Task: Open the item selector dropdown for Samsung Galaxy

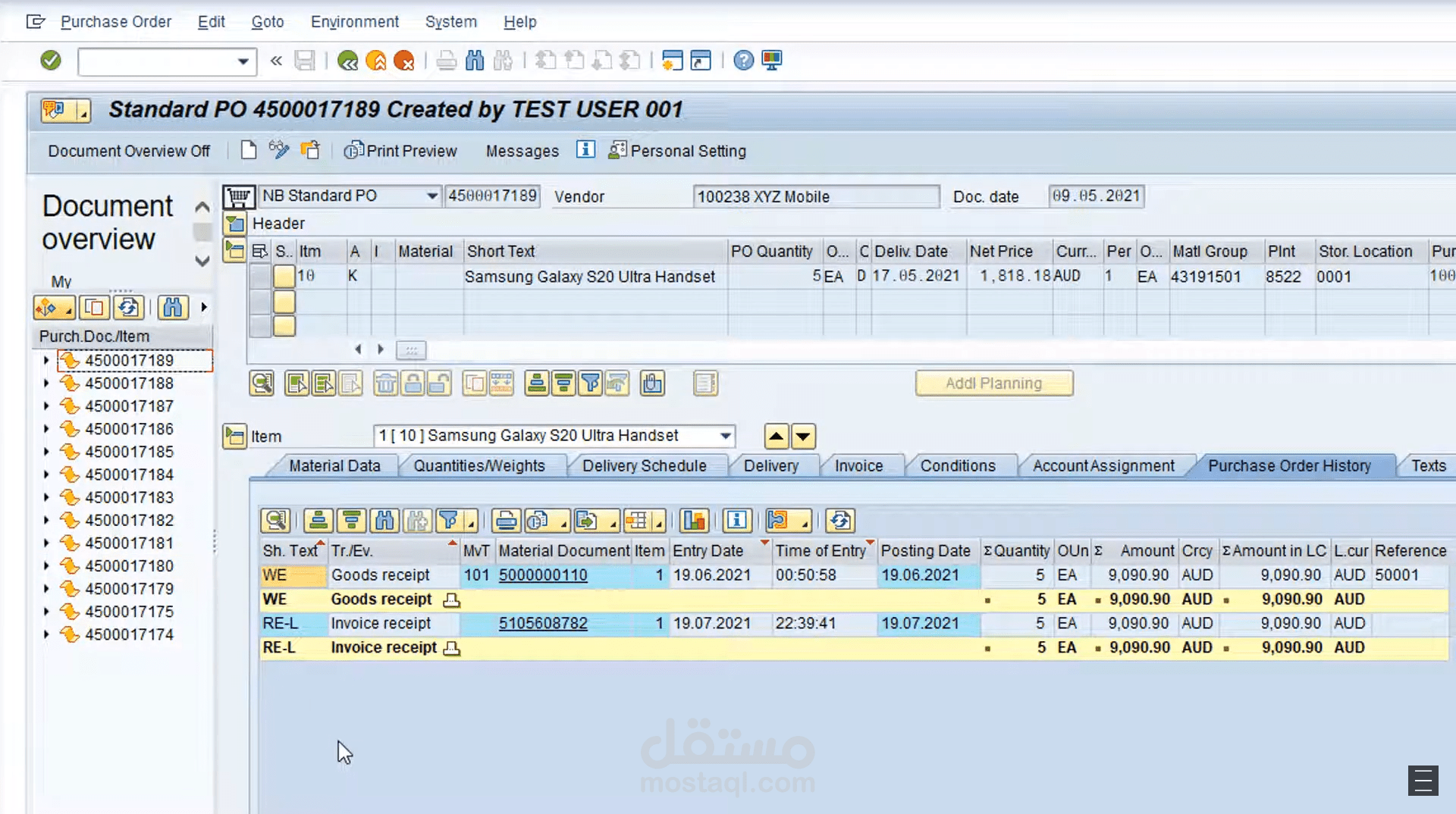Action: 726,436
